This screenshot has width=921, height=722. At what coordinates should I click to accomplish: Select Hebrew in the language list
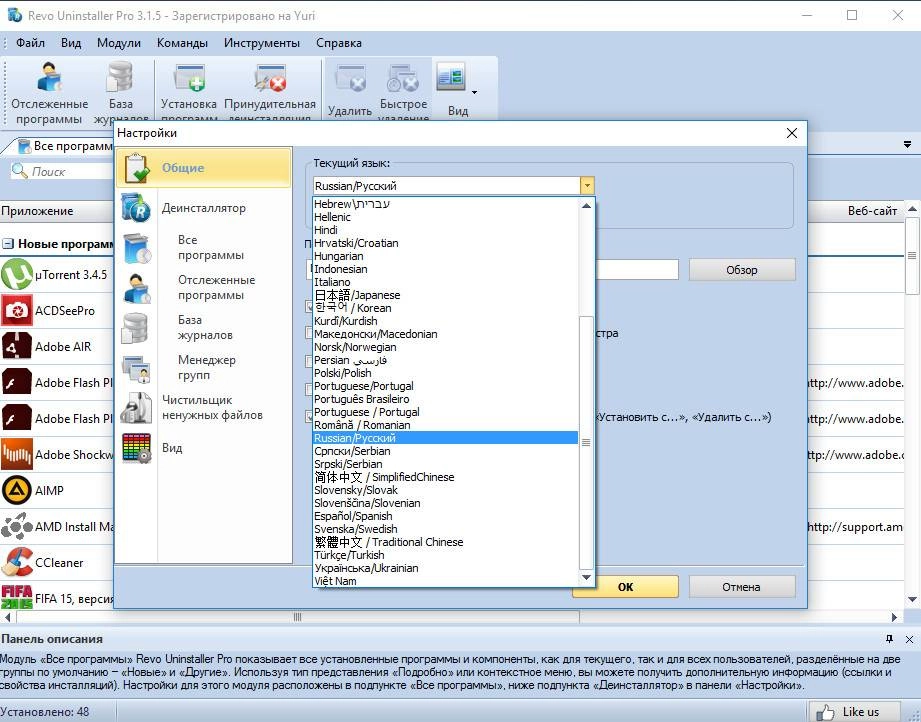(445, 204)
